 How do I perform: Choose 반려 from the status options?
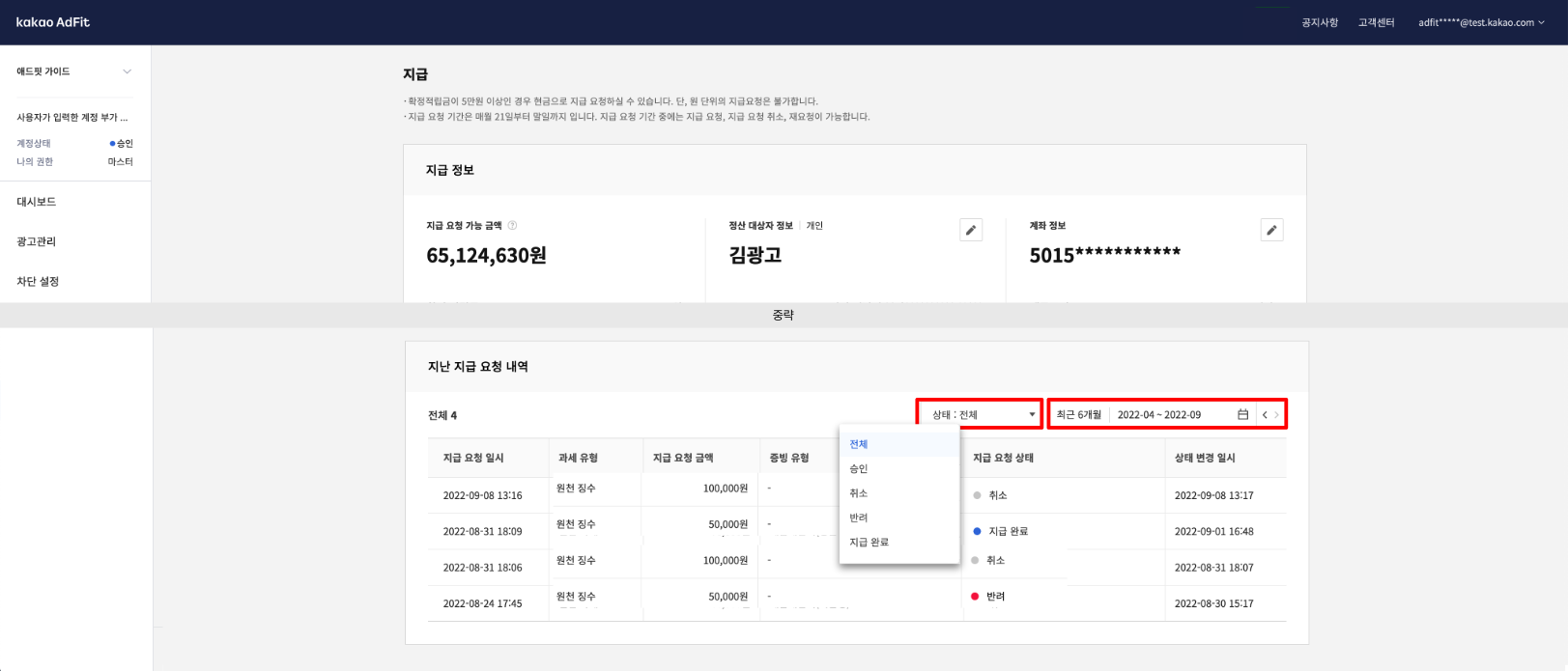(x=859, y=517)
